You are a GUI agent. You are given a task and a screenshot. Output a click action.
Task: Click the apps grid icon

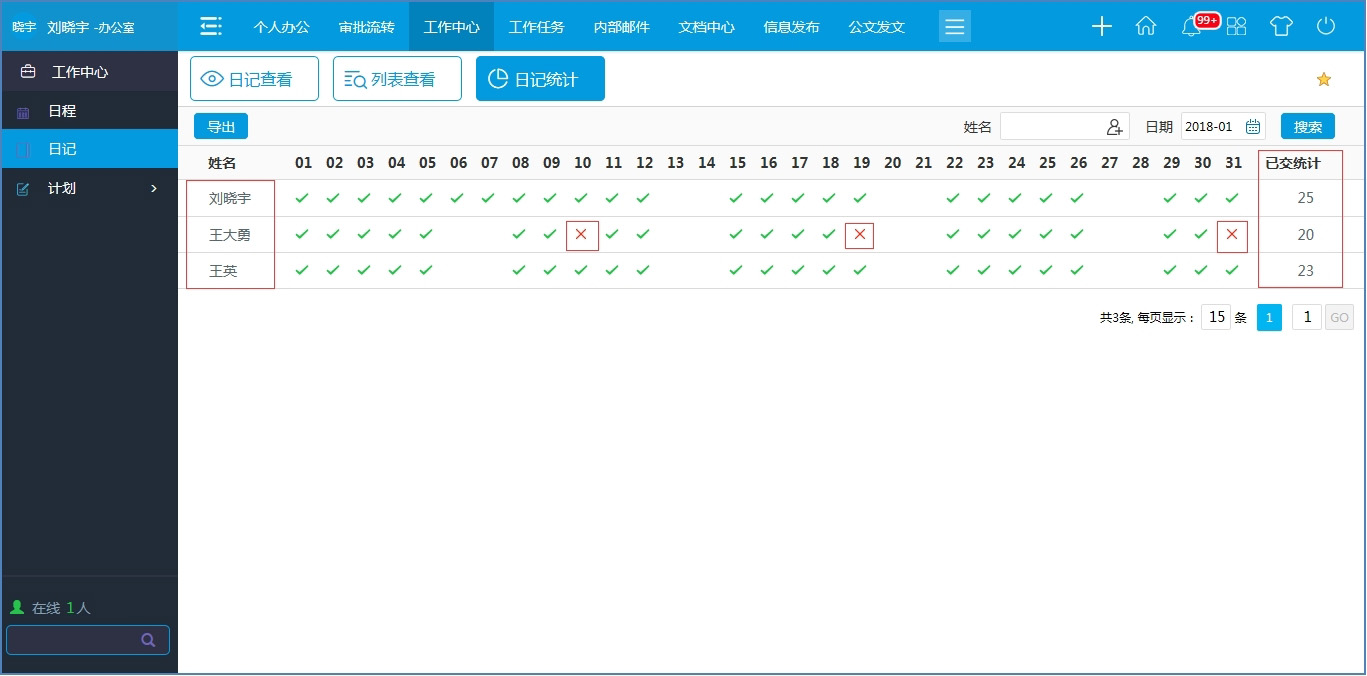pyautogui.click(x=1236, y=27)
